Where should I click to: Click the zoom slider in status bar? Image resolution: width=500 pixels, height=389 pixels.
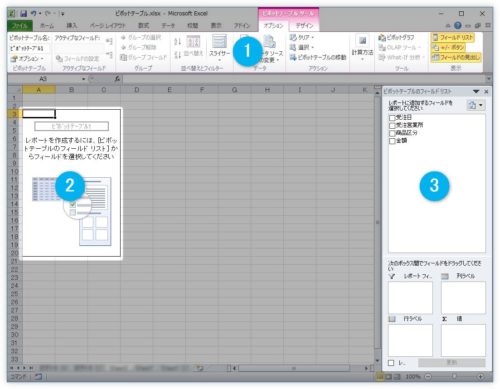(x=455, y=377)
